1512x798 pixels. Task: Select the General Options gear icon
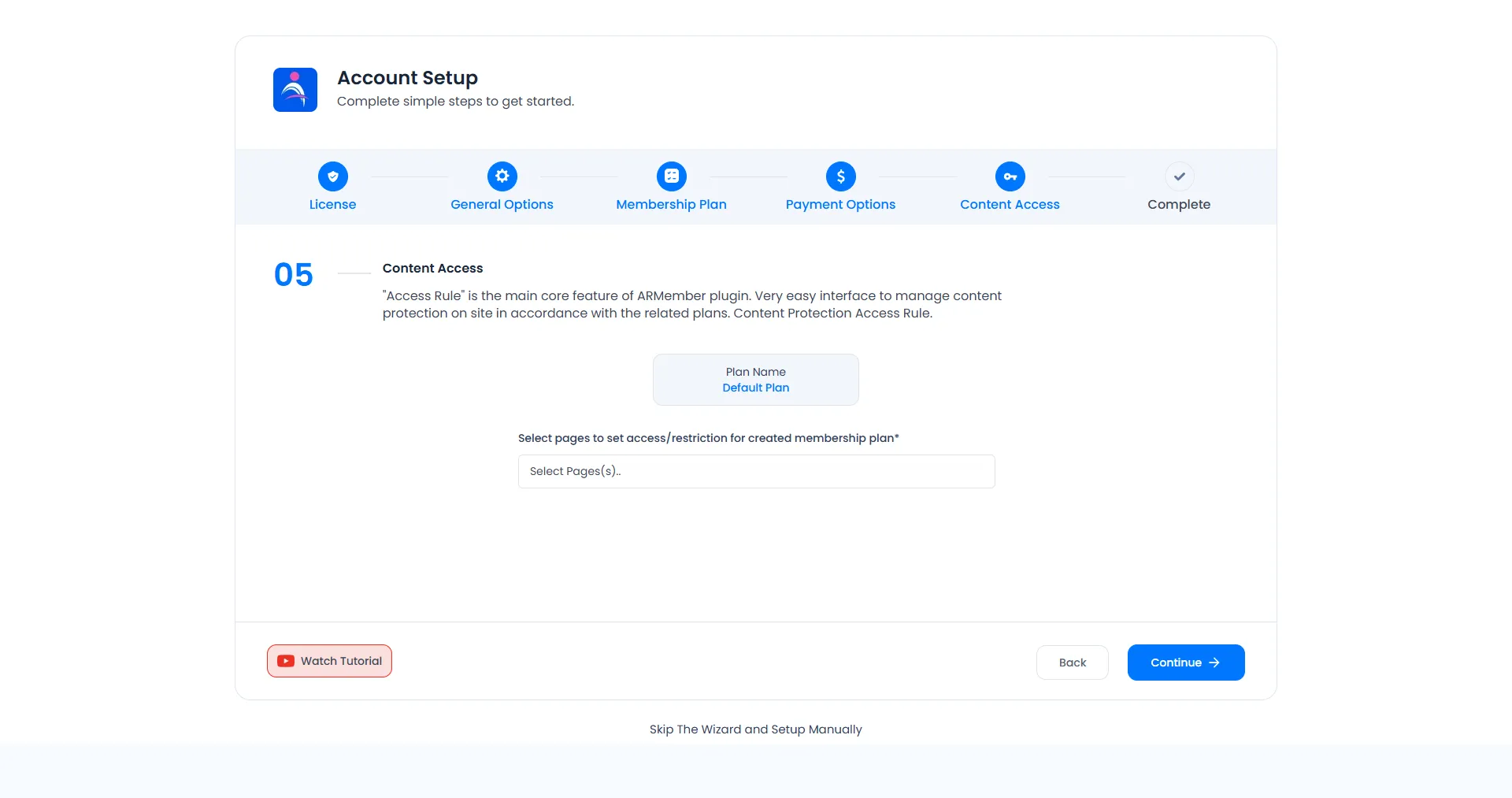502,176
